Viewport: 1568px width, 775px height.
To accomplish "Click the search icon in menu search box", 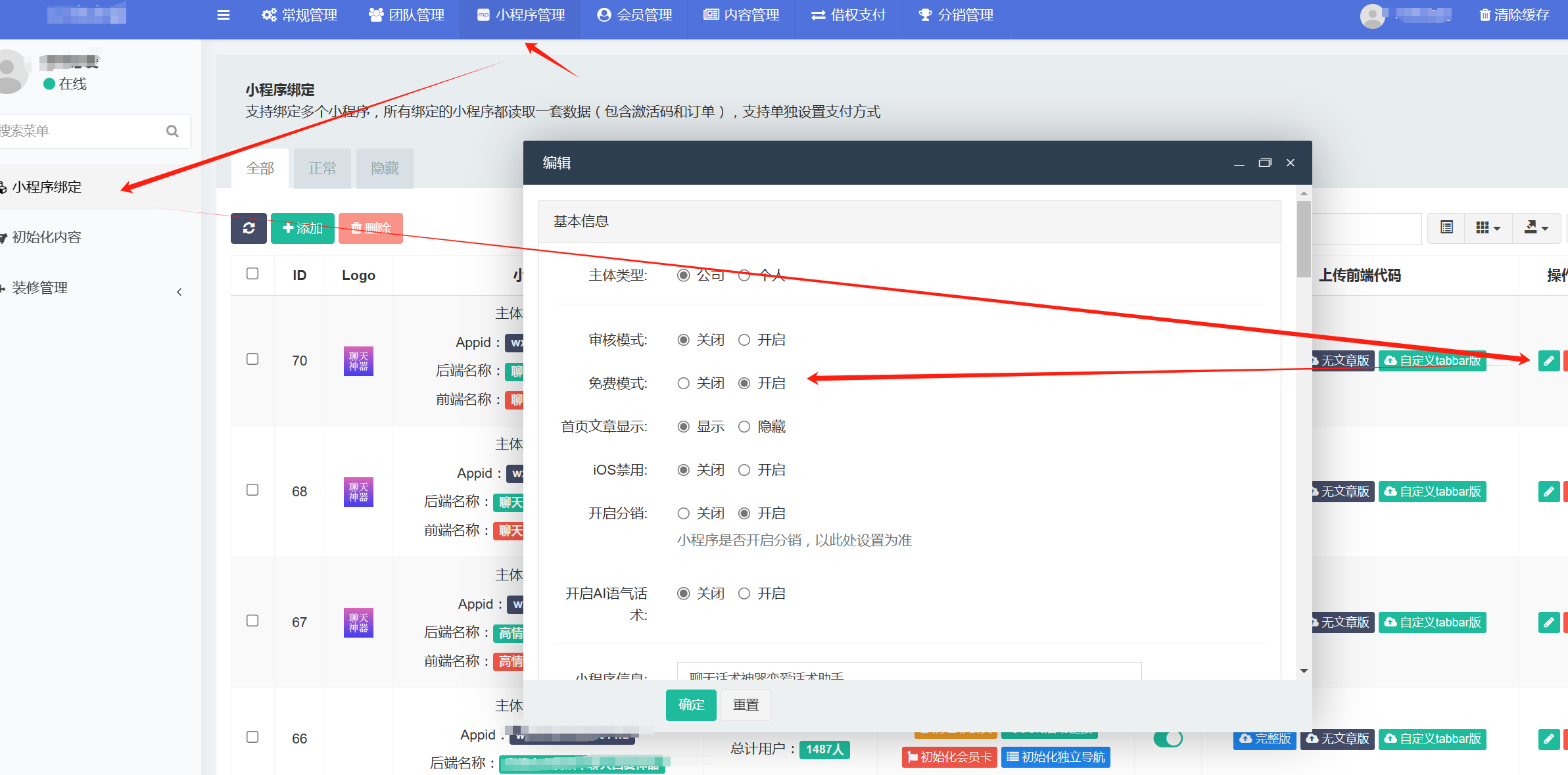I will 172,131.
